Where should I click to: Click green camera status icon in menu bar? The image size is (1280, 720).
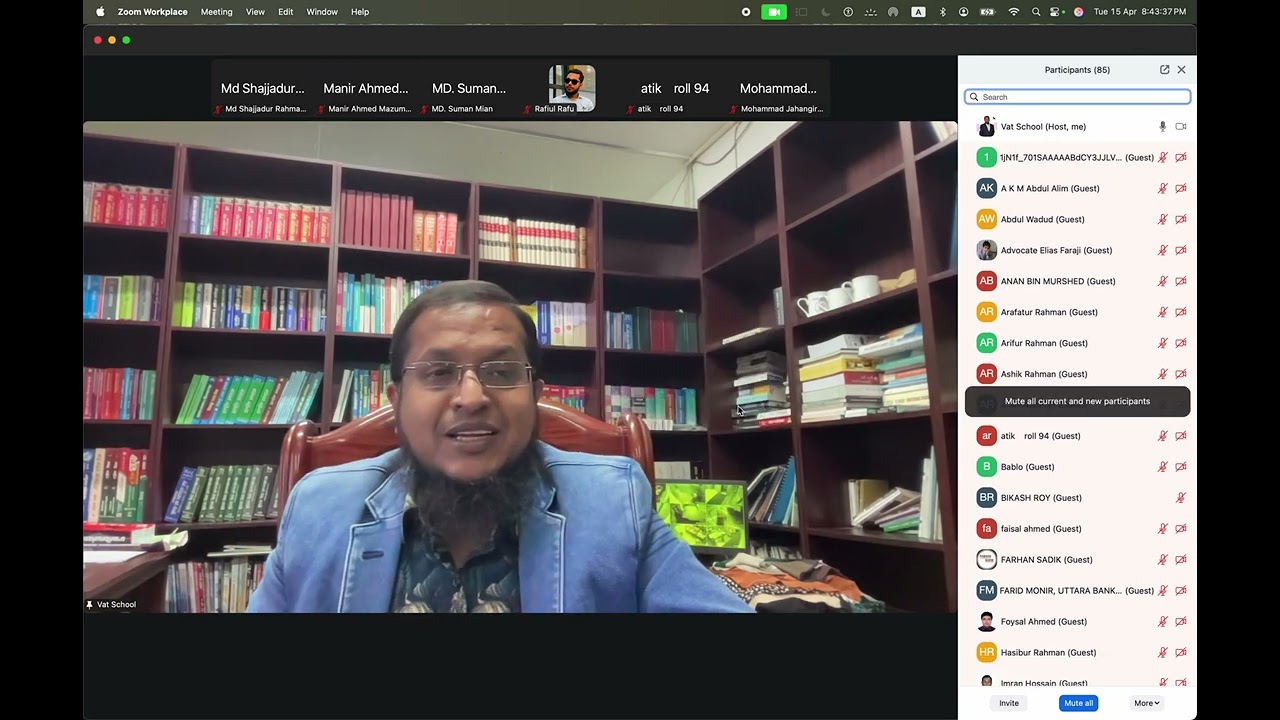[x=774, y=12]
